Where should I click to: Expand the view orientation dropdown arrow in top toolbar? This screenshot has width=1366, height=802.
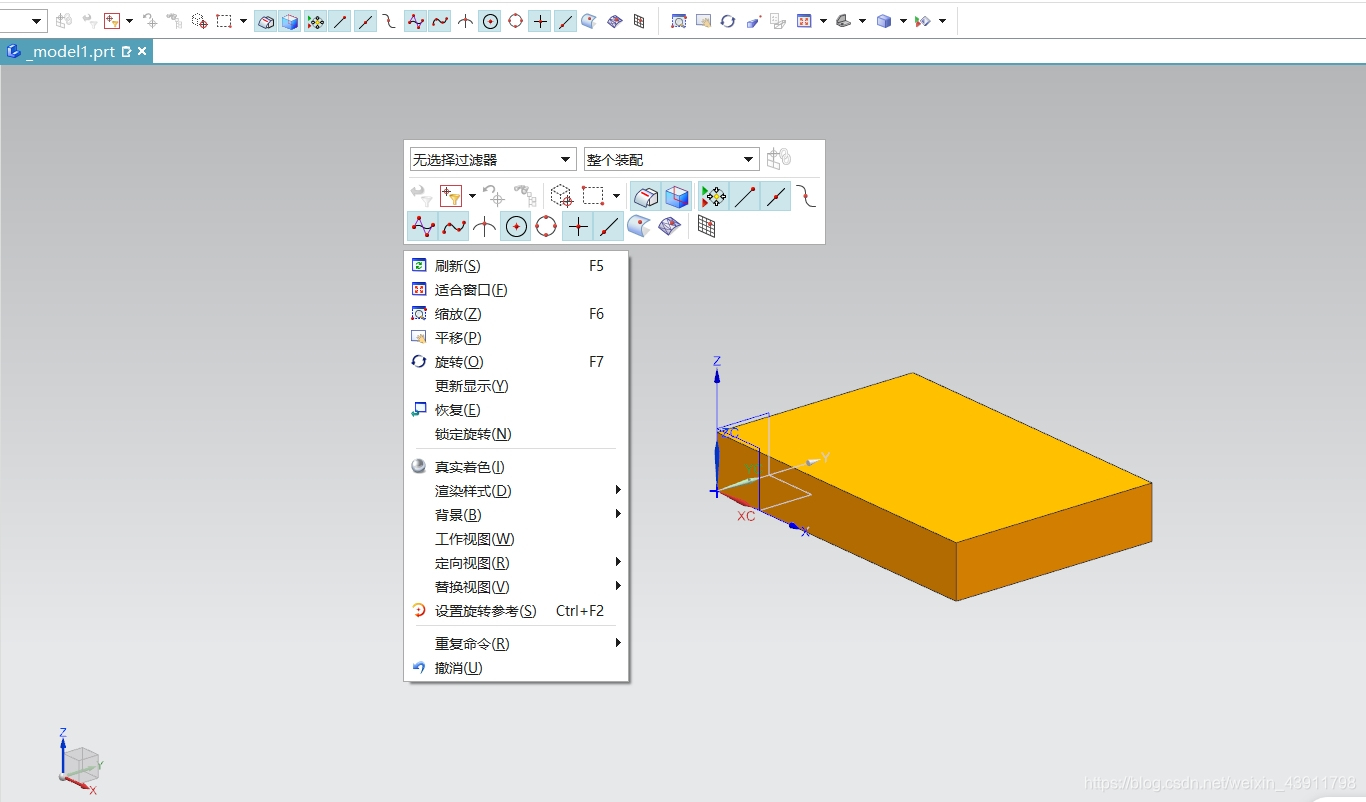(862, 20)
